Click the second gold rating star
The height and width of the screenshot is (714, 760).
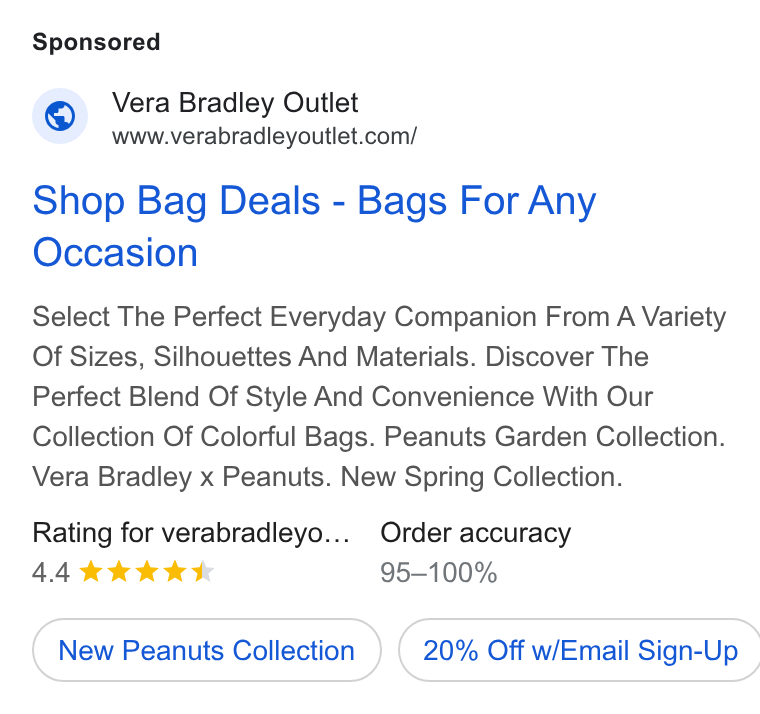[119, 571]
